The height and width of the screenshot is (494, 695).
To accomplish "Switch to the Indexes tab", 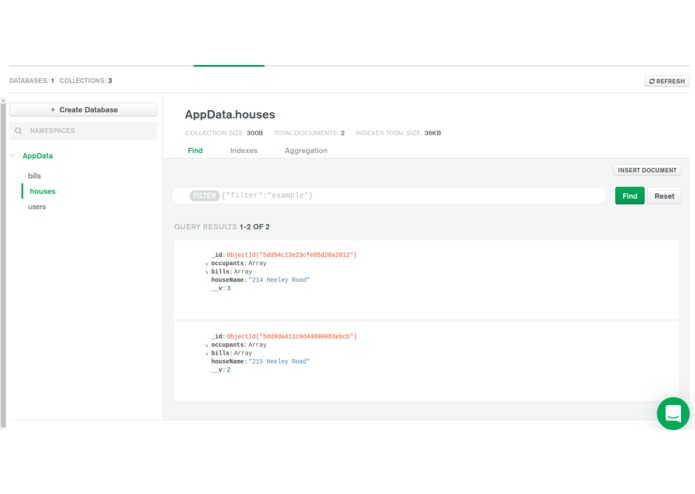I will point(243,151).
